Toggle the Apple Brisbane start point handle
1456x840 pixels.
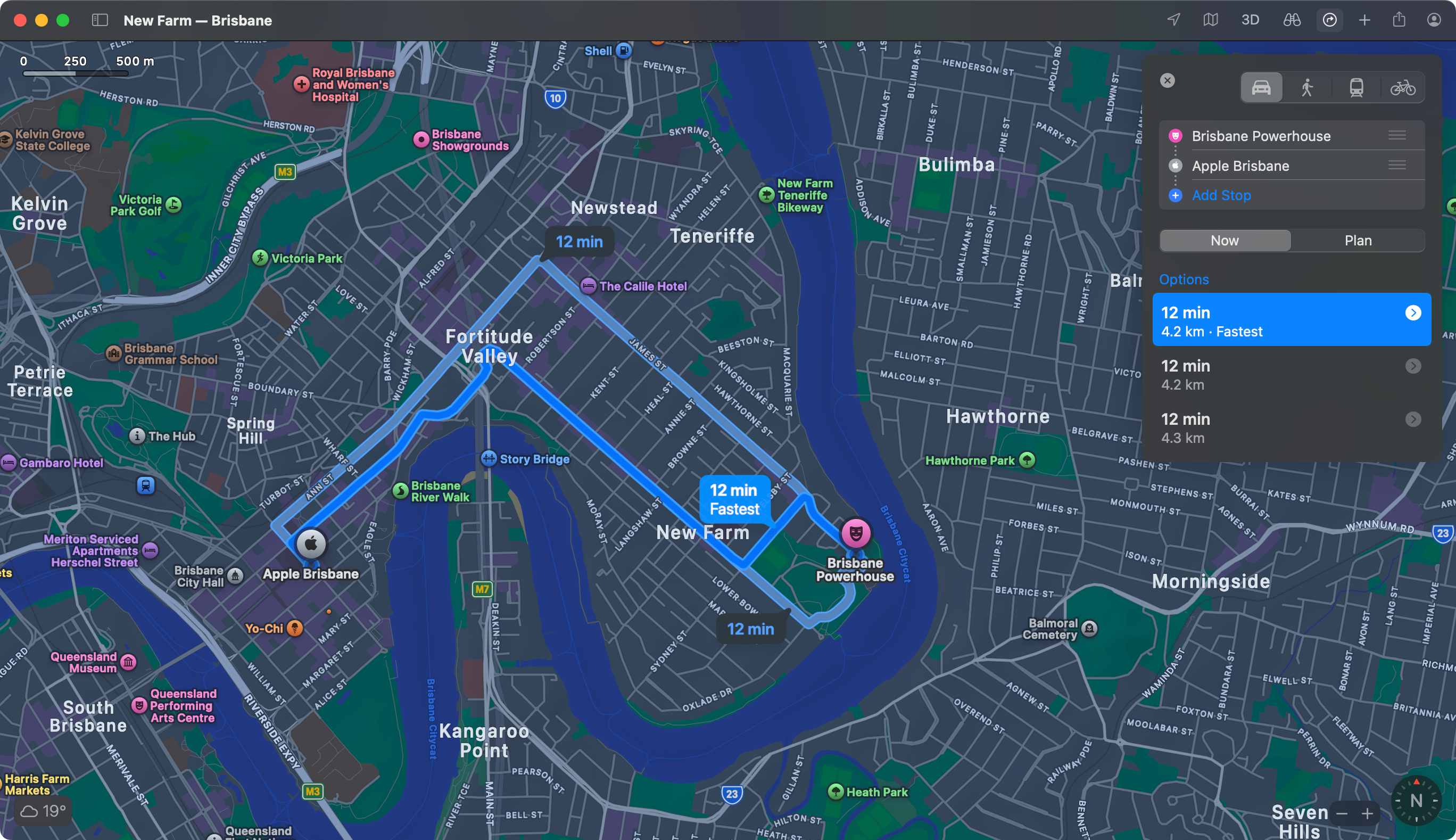(1398, 165)
